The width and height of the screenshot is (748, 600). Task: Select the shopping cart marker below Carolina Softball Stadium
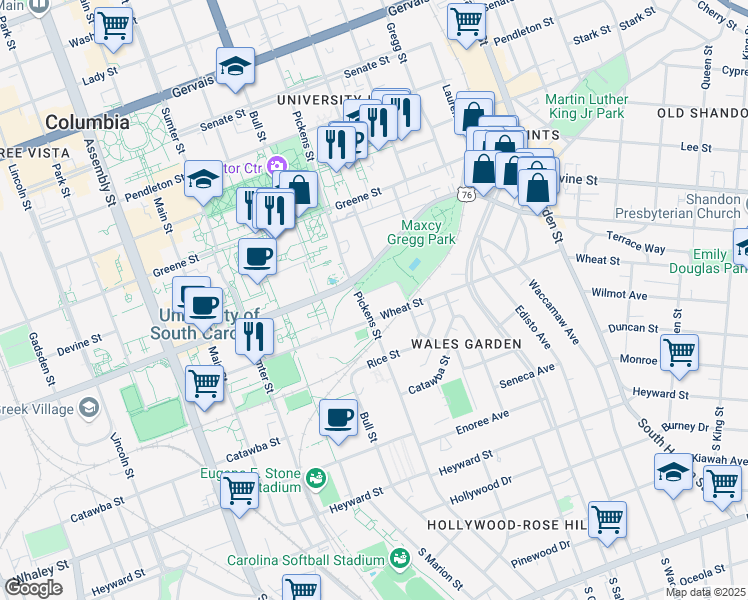pyautogui.click(x=301, y=590)
